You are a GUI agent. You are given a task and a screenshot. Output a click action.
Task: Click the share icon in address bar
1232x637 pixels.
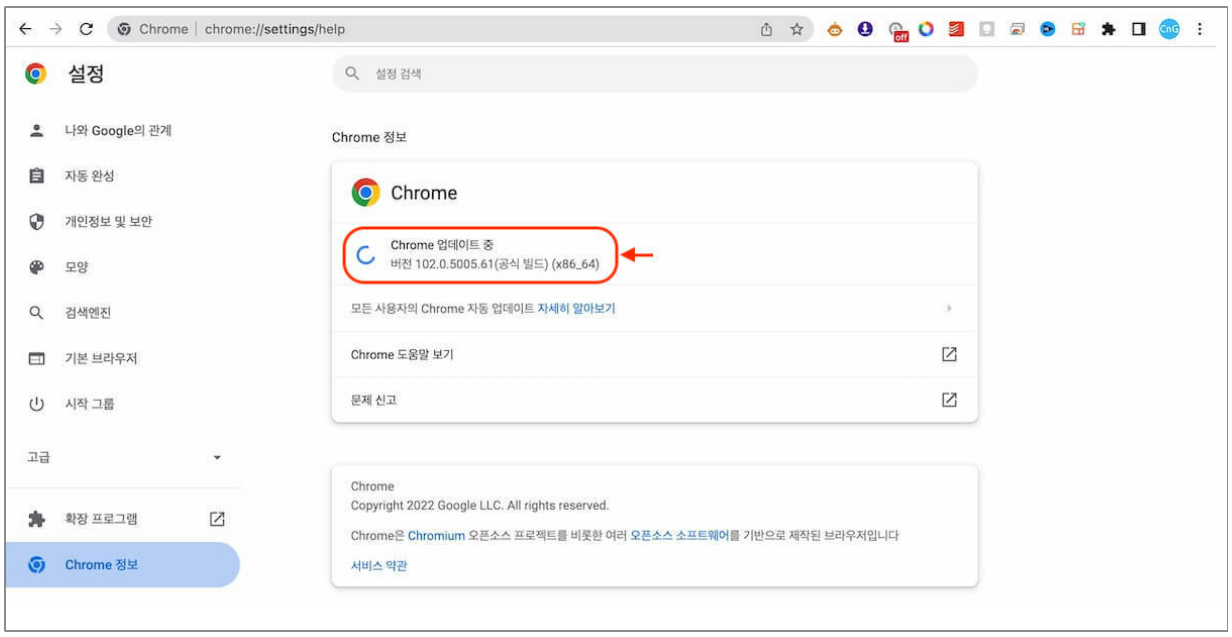pos(767,29)
